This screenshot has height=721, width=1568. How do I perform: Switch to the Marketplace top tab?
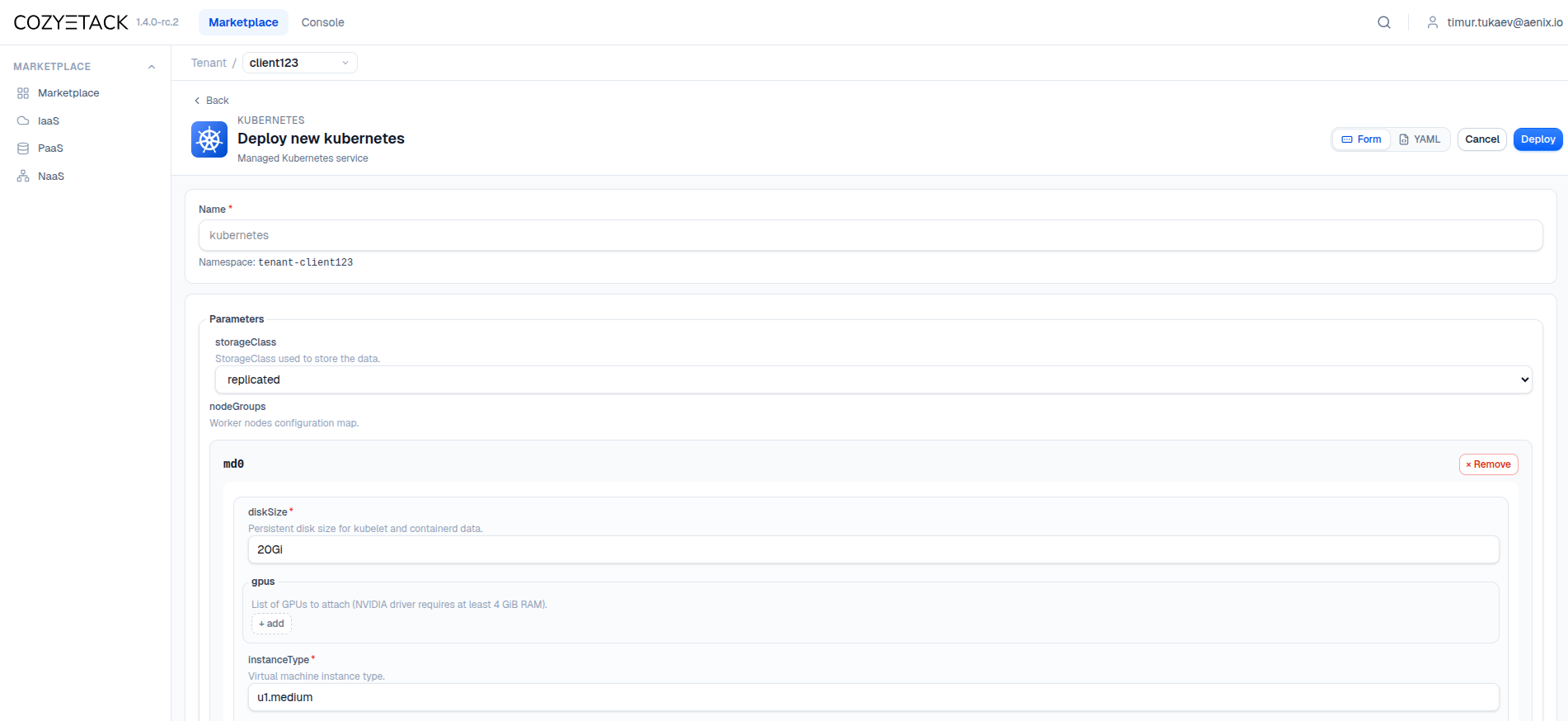coord(243,22)
